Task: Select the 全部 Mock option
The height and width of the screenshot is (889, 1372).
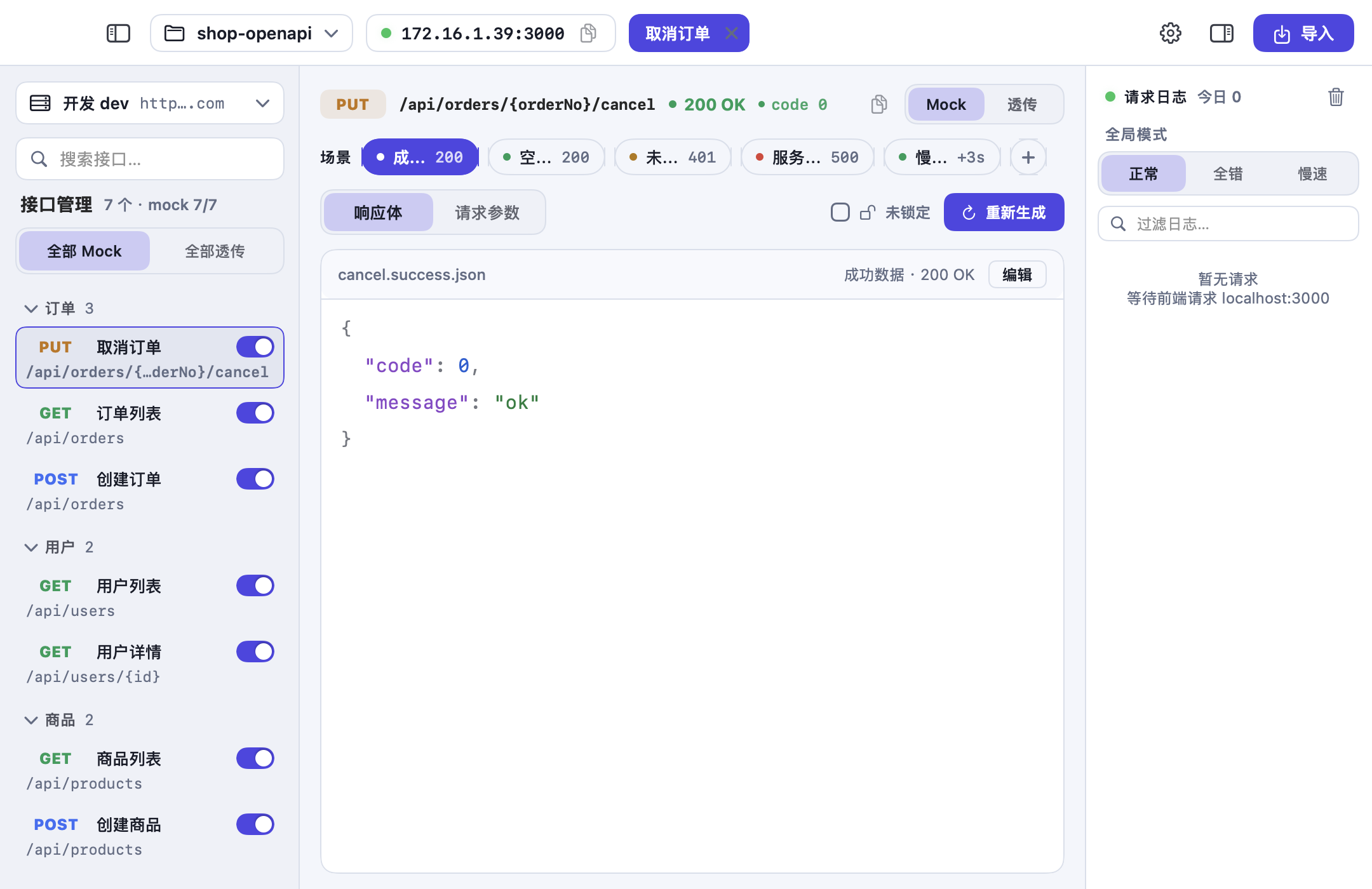Action: click(x=84, y=251)
